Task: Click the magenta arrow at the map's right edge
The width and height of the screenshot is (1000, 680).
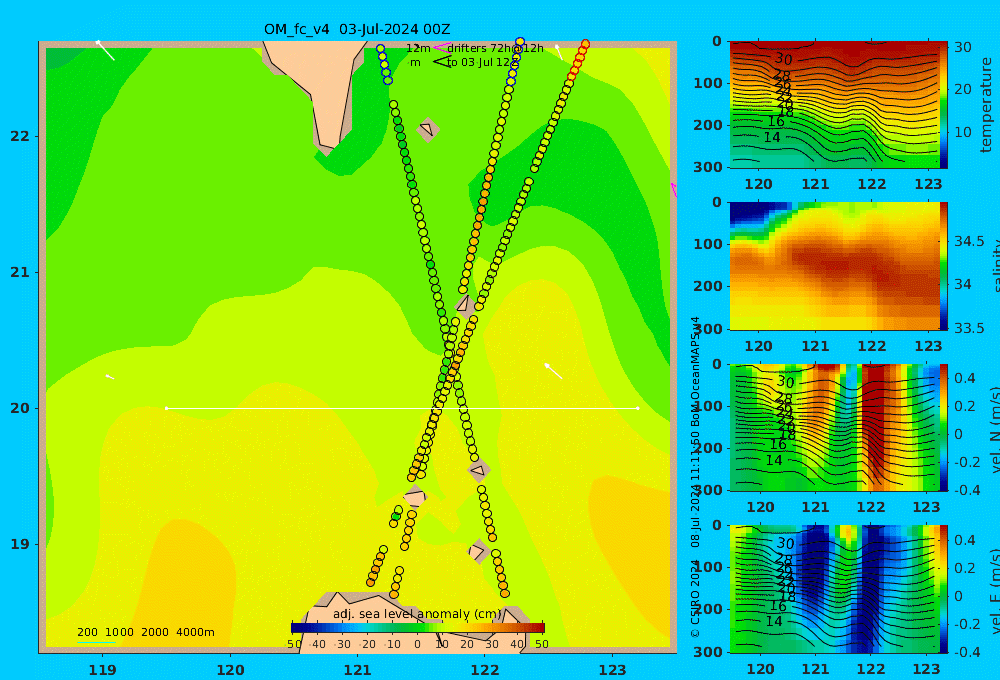Action: click(673, 189)
